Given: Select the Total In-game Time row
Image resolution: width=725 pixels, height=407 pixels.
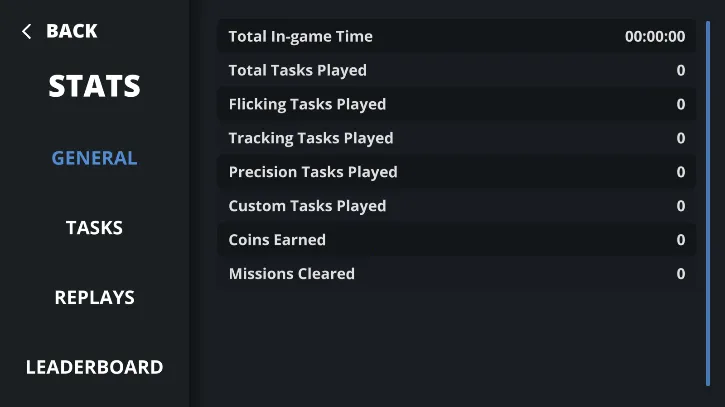Looking at the screenshot, I should click(456, 37).
